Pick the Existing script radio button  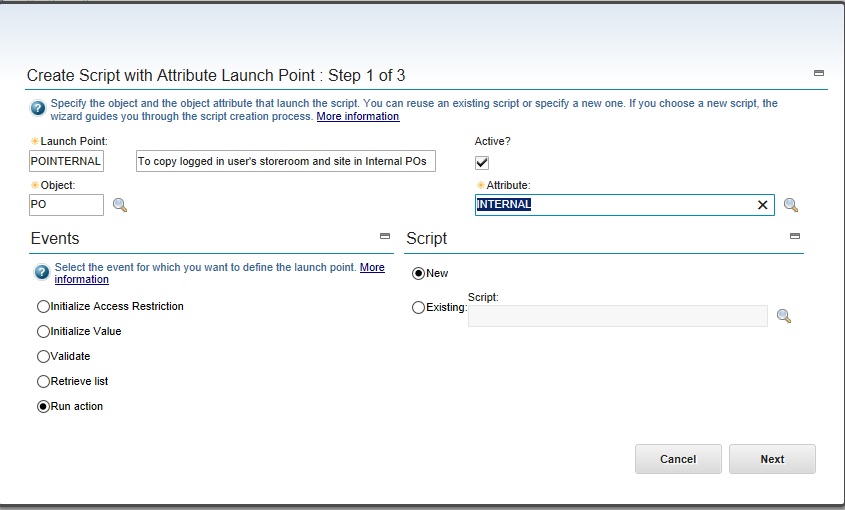click(x=419, y=308)
